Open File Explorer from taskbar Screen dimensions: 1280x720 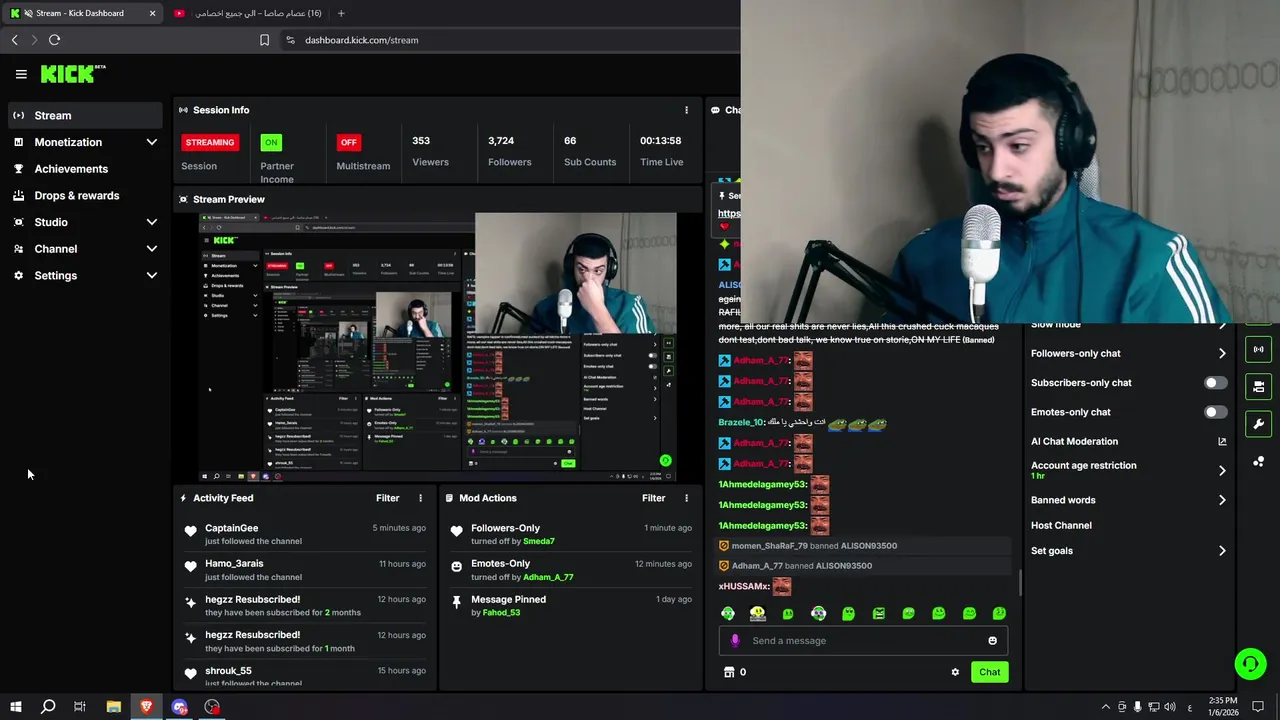(x=114, y=707)
